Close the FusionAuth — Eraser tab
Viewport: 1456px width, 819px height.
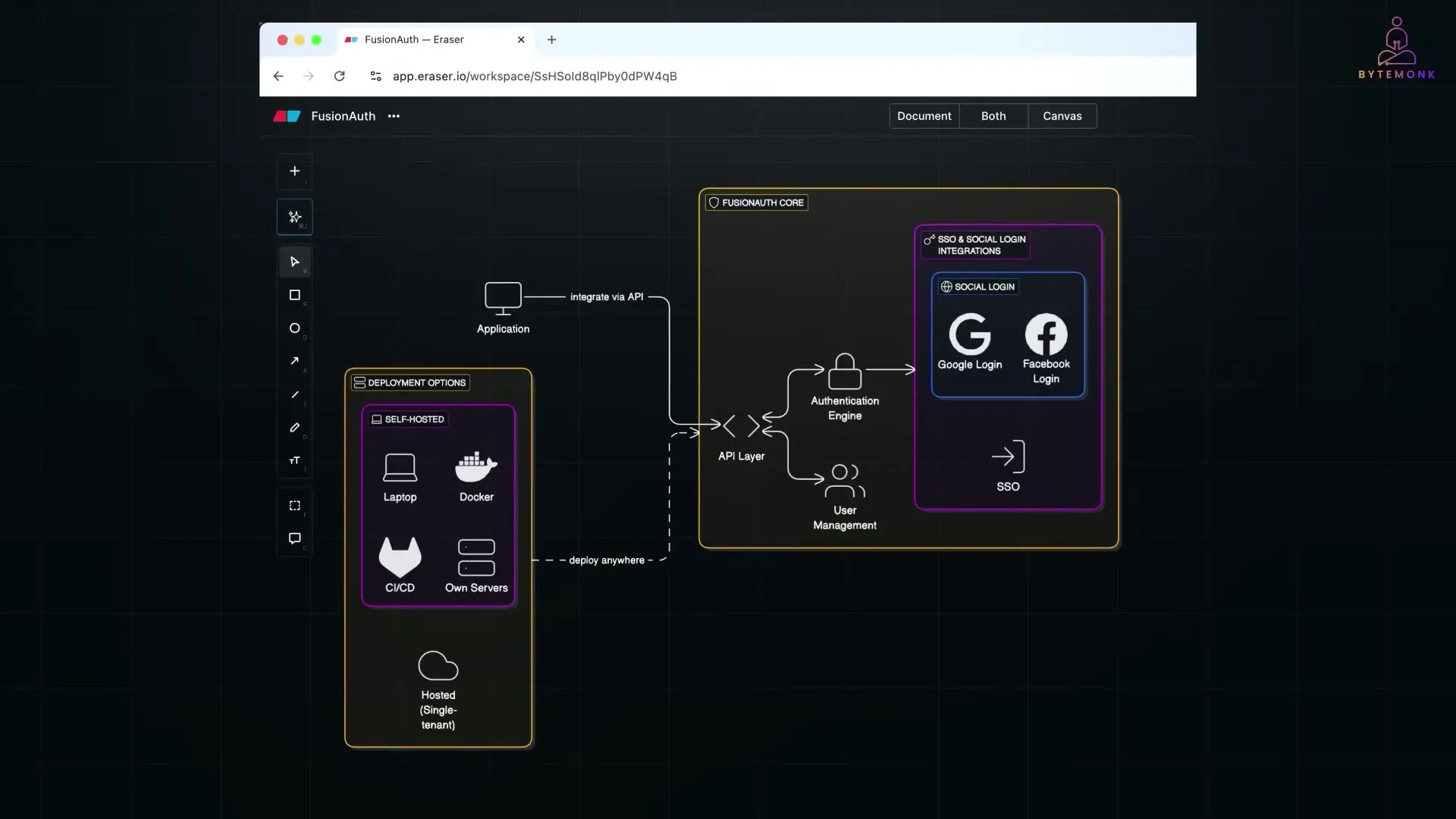521,39
